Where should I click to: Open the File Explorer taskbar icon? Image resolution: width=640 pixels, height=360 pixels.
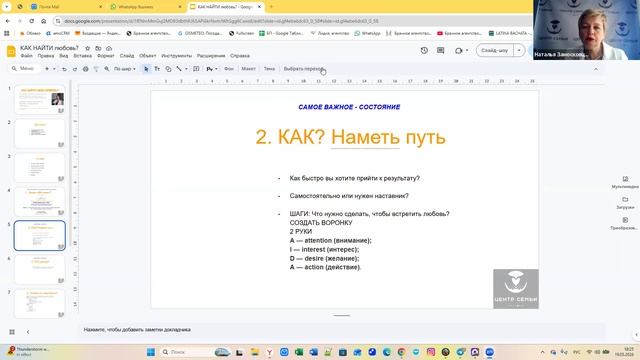pos(255,352)
